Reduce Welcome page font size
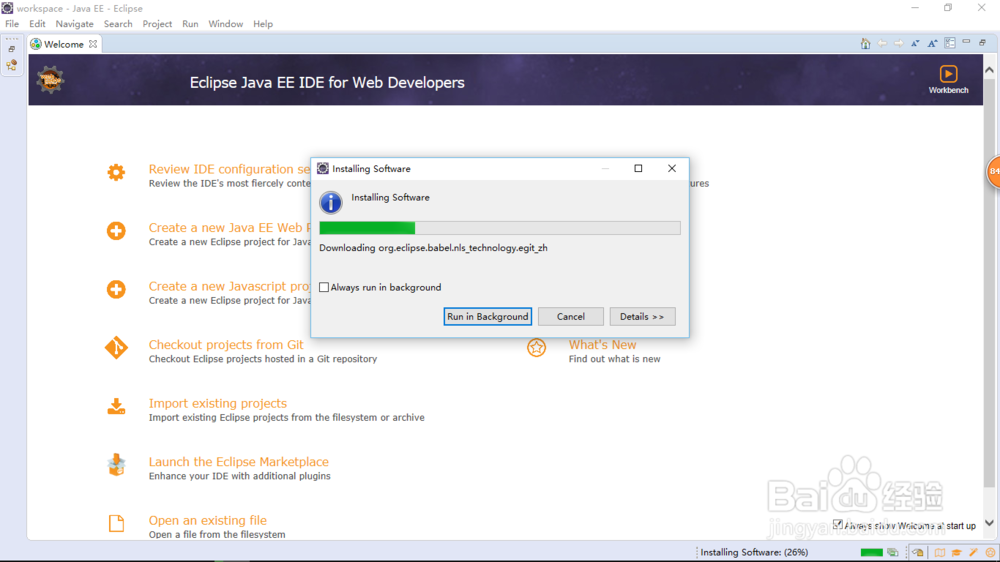 [915, 43]
